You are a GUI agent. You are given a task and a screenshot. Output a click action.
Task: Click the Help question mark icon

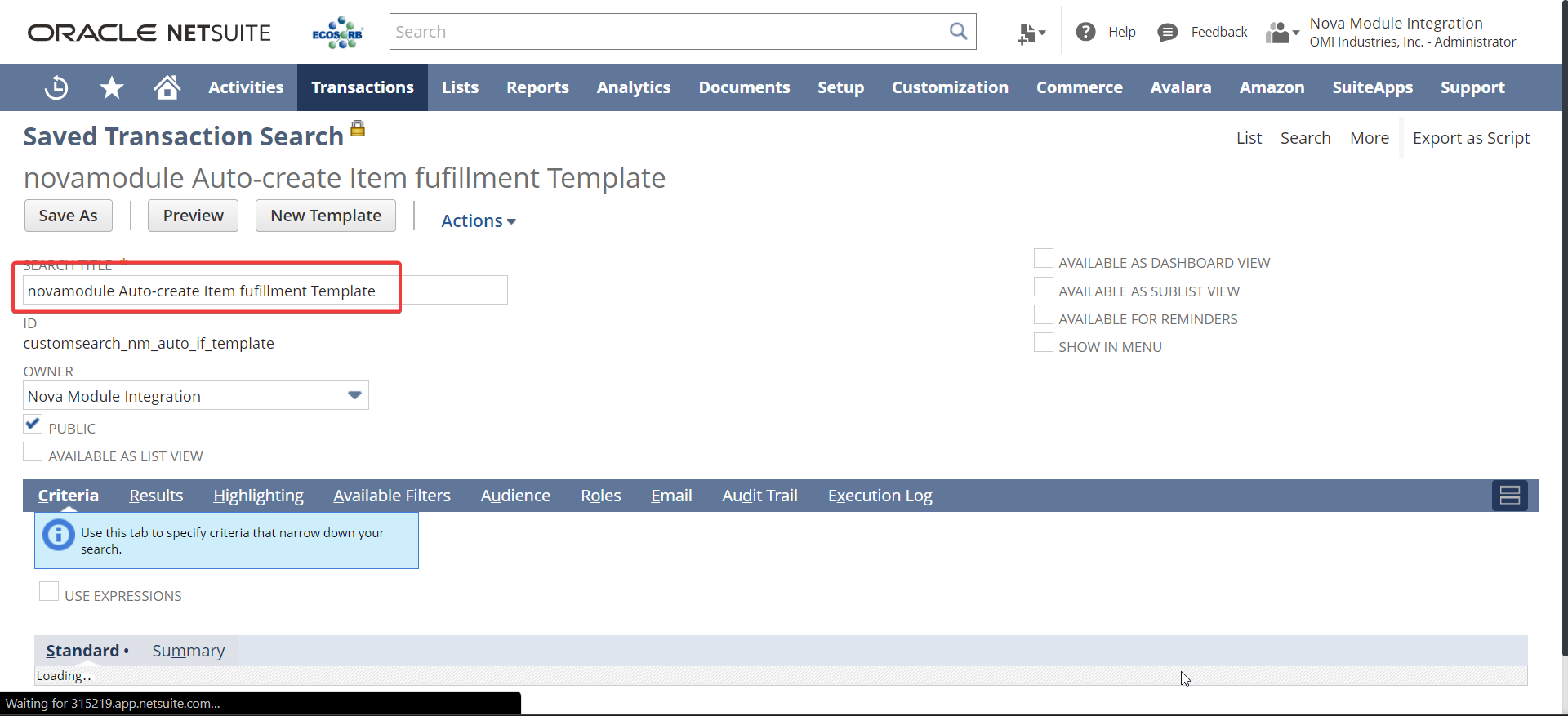tap(1085, 32)
